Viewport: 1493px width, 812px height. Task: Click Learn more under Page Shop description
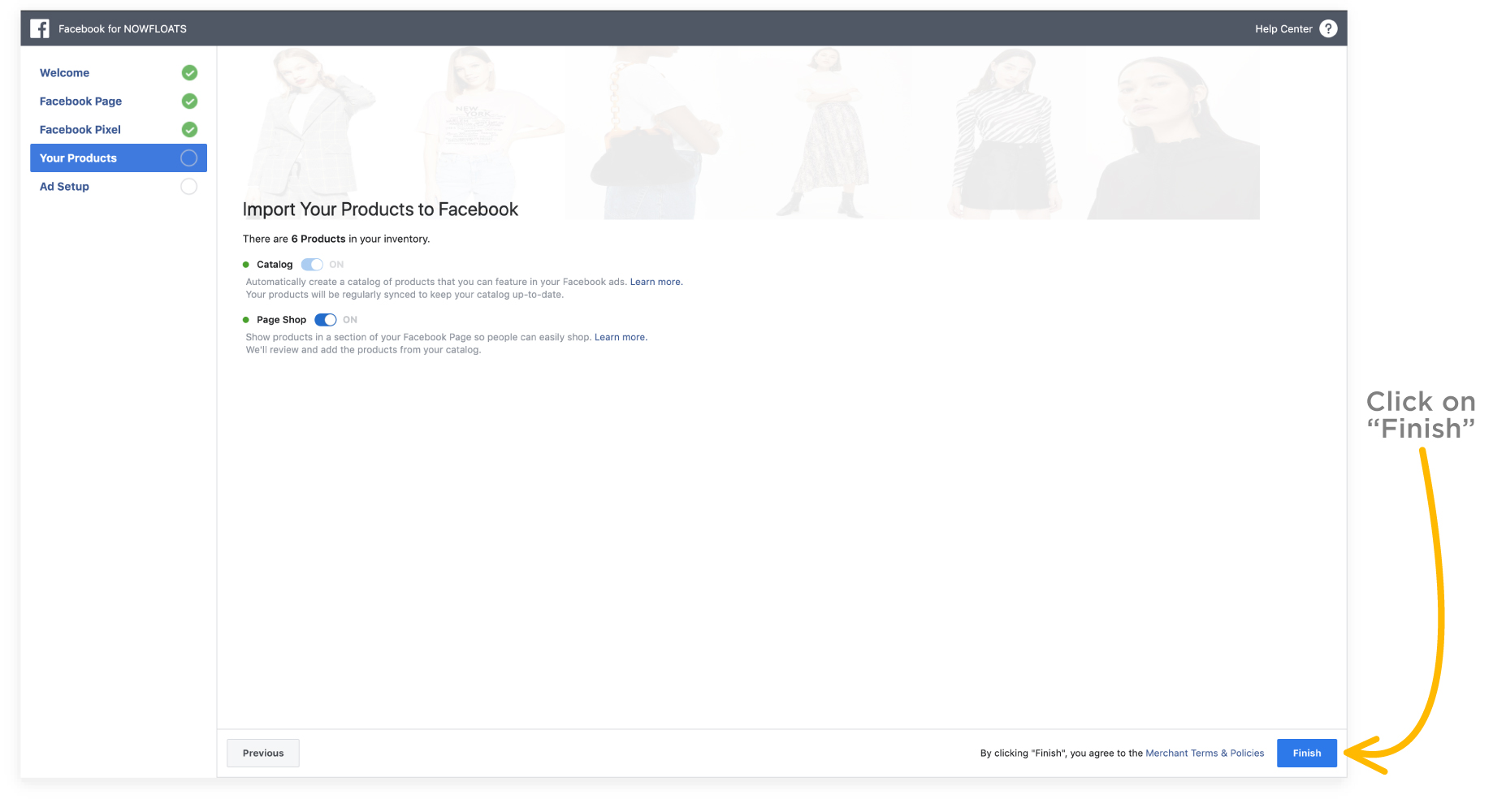[621, 338]
